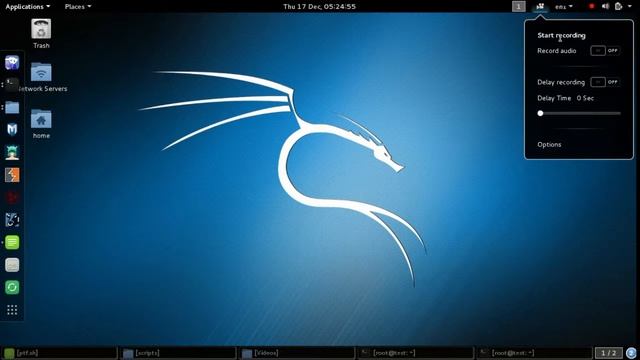Viewport: 640px width, 360px height.
Task: Open the Trash desktop icon
Action: pyautogui.click(x=41, y=33)
